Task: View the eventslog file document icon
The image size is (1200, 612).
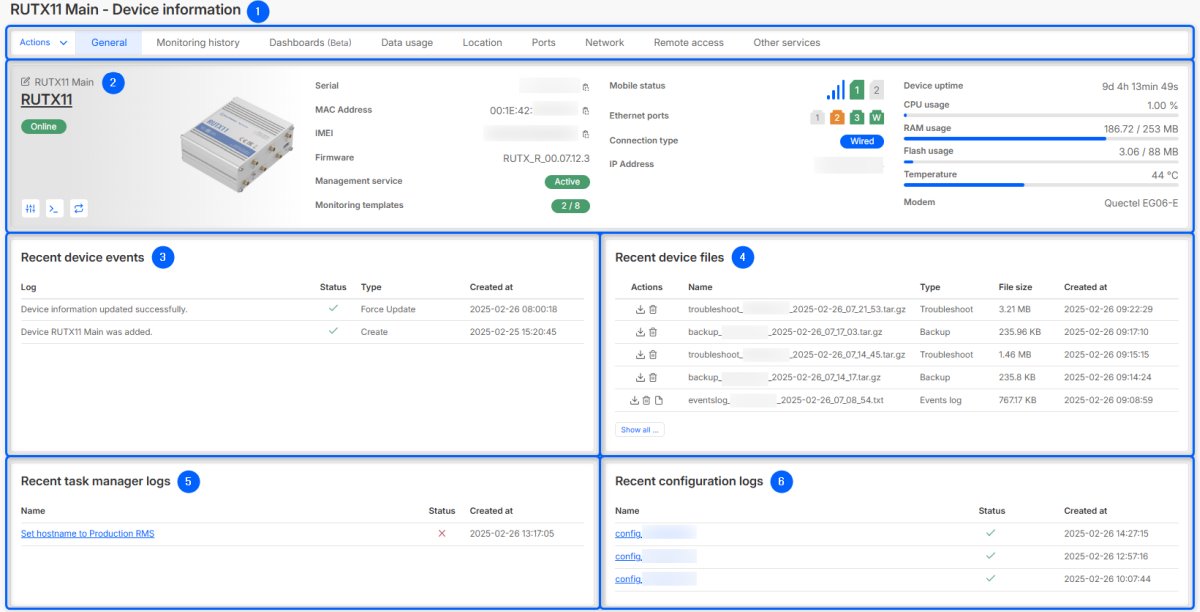Action: pyautogui.click(x=659, y=400)
